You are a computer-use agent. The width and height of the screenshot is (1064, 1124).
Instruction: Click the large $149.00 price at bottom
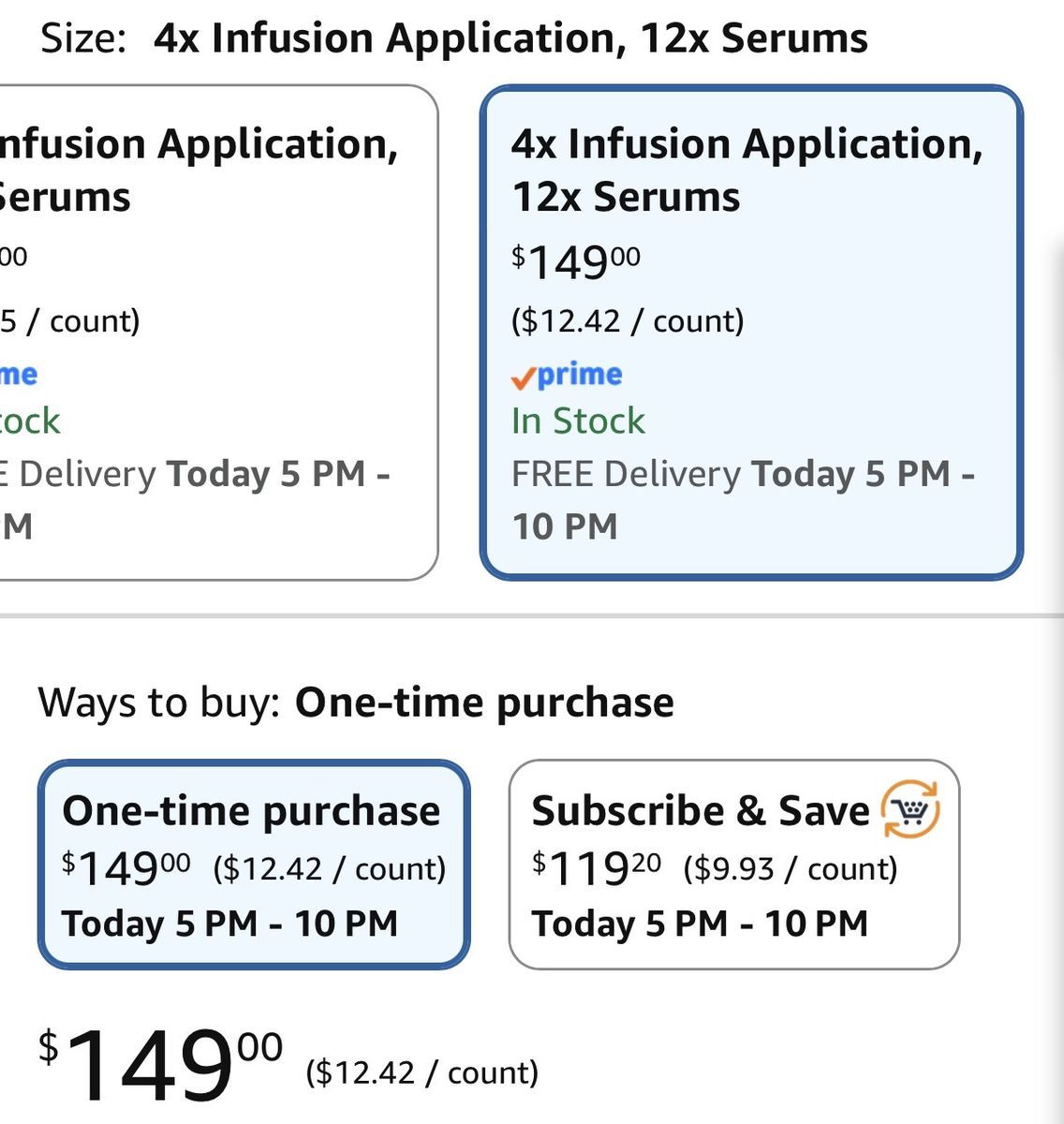point(160,1065)
